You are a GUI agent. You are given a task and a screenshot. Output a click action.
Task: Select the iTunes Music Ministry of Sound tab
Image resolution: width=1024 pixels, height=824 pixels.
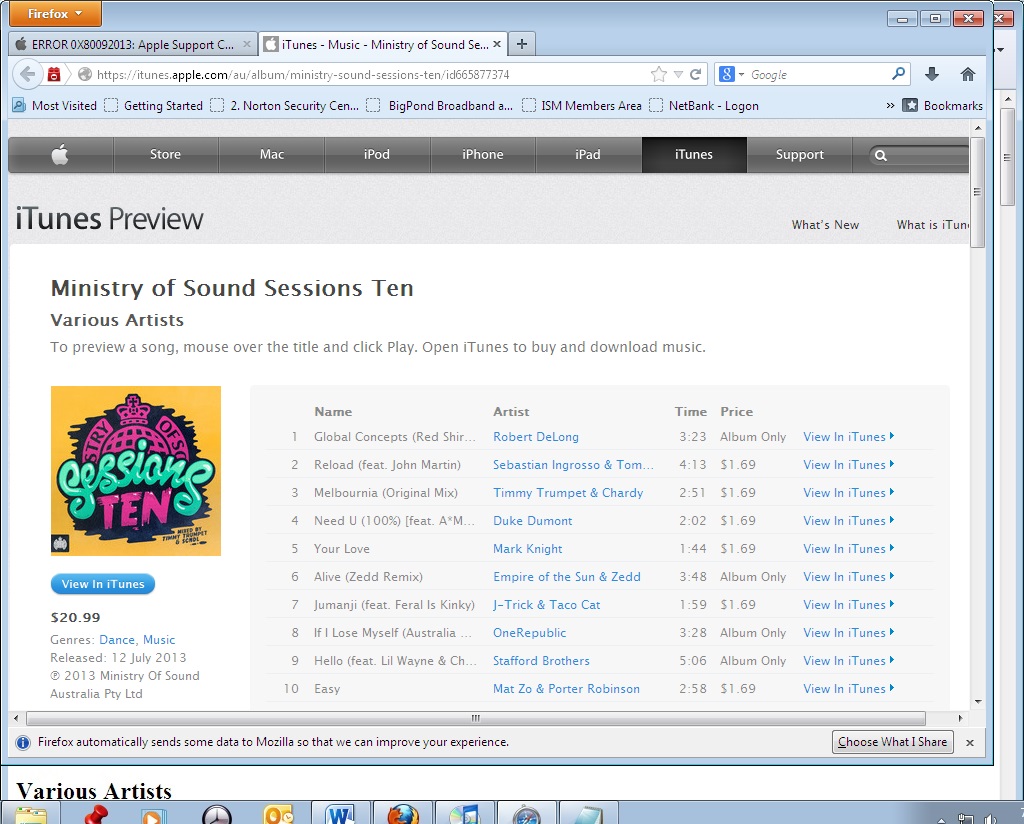(382, 44)
